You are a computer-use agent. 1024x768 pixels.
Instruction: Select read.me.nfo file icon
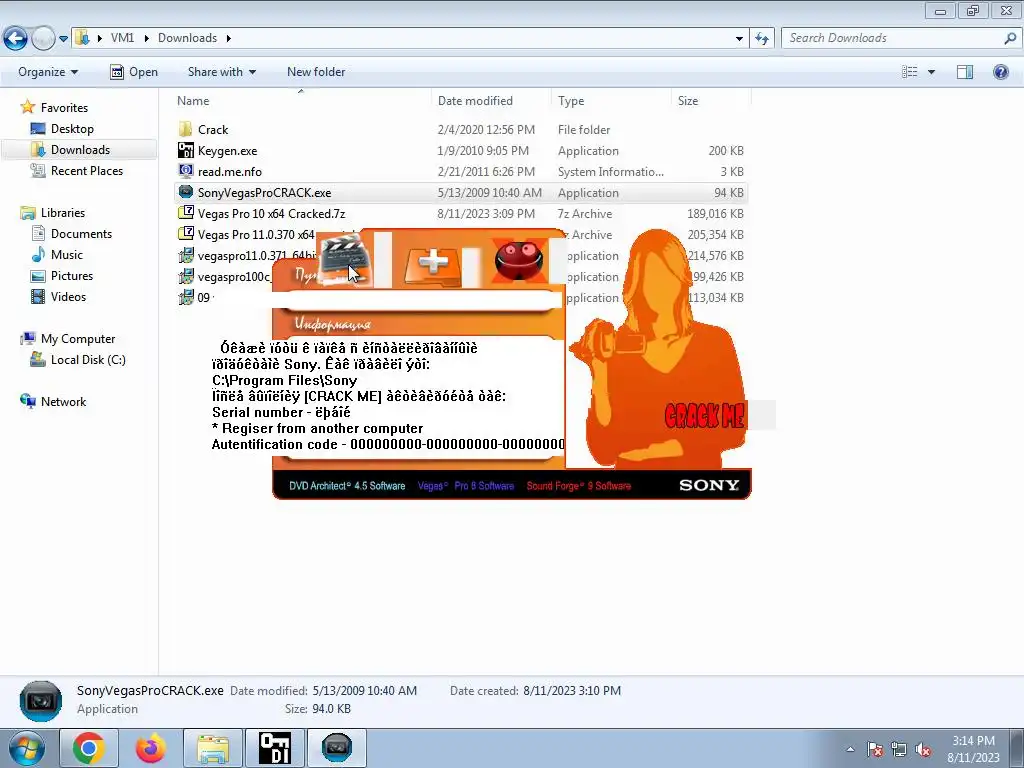click(185, 171)
